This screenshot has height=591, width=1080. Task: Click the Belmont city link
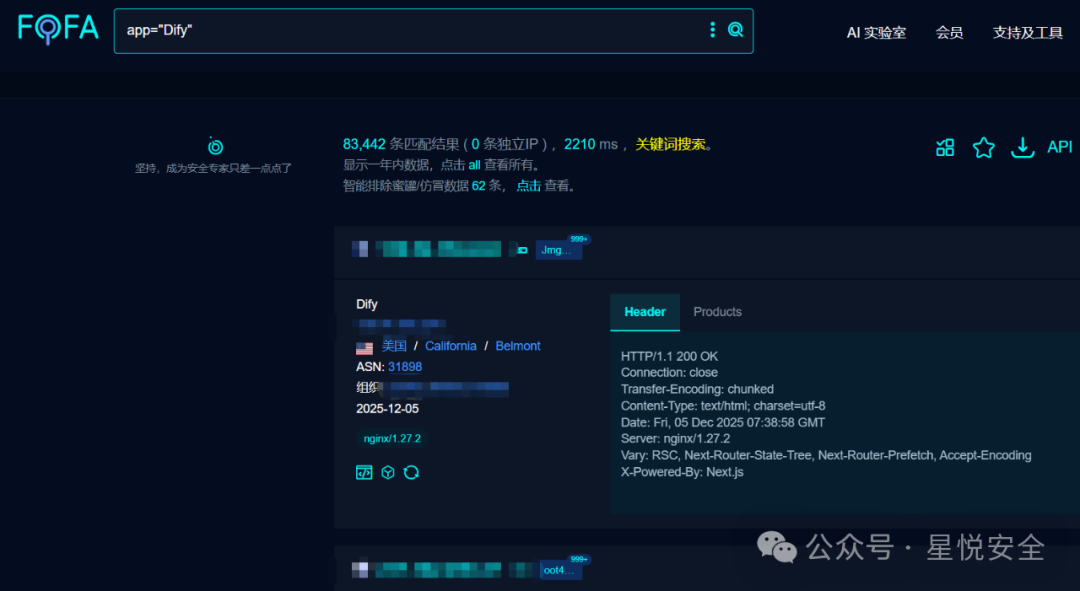[x=518, y=346]
